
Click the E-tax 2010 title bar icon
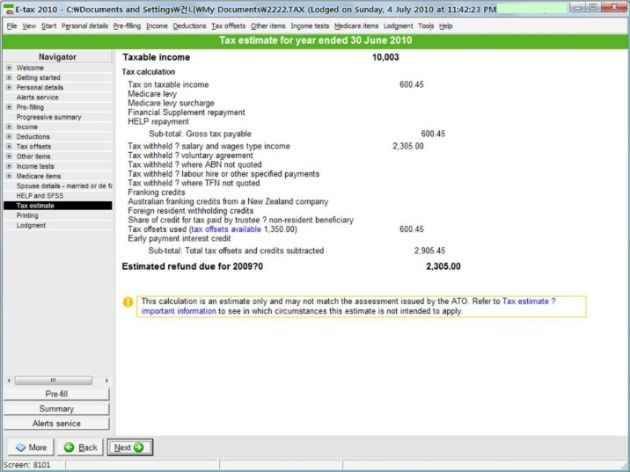(8, 8)
